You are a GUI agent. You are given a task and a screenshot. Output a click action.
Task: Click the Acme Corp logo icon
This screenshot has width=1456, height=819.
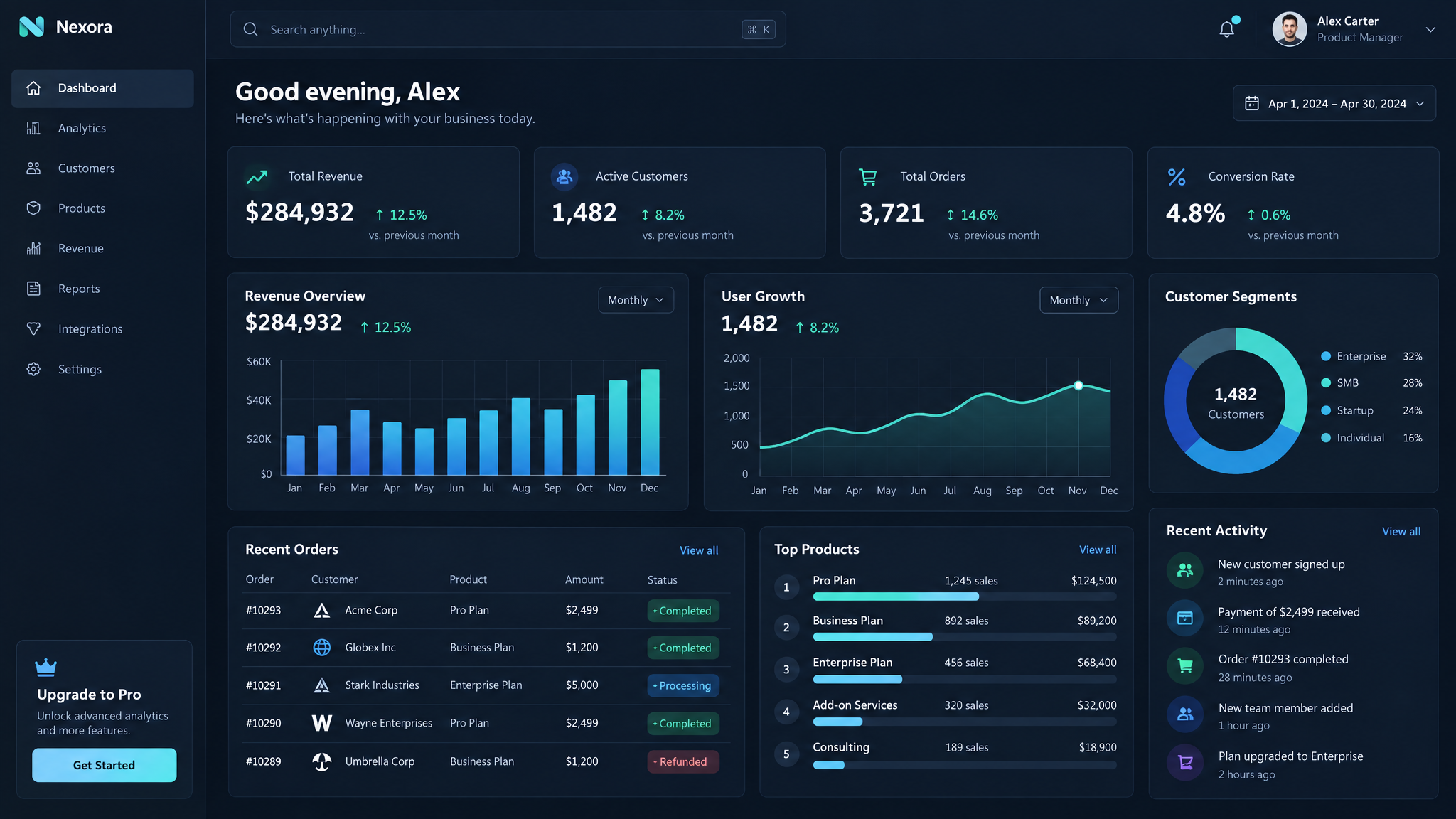tap(322, 610)
